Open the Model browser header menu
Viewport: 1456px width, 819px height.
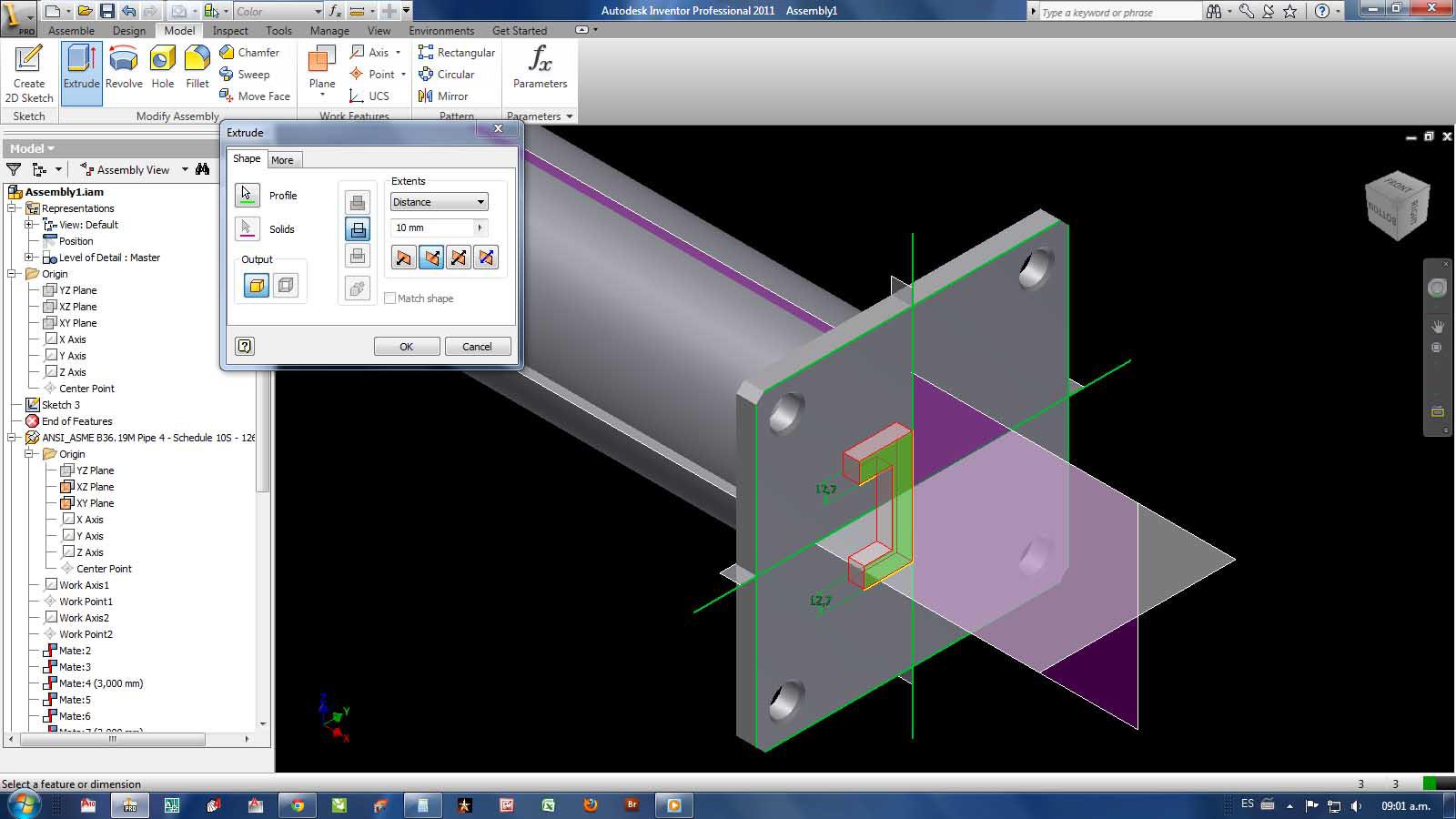(33, 148)
